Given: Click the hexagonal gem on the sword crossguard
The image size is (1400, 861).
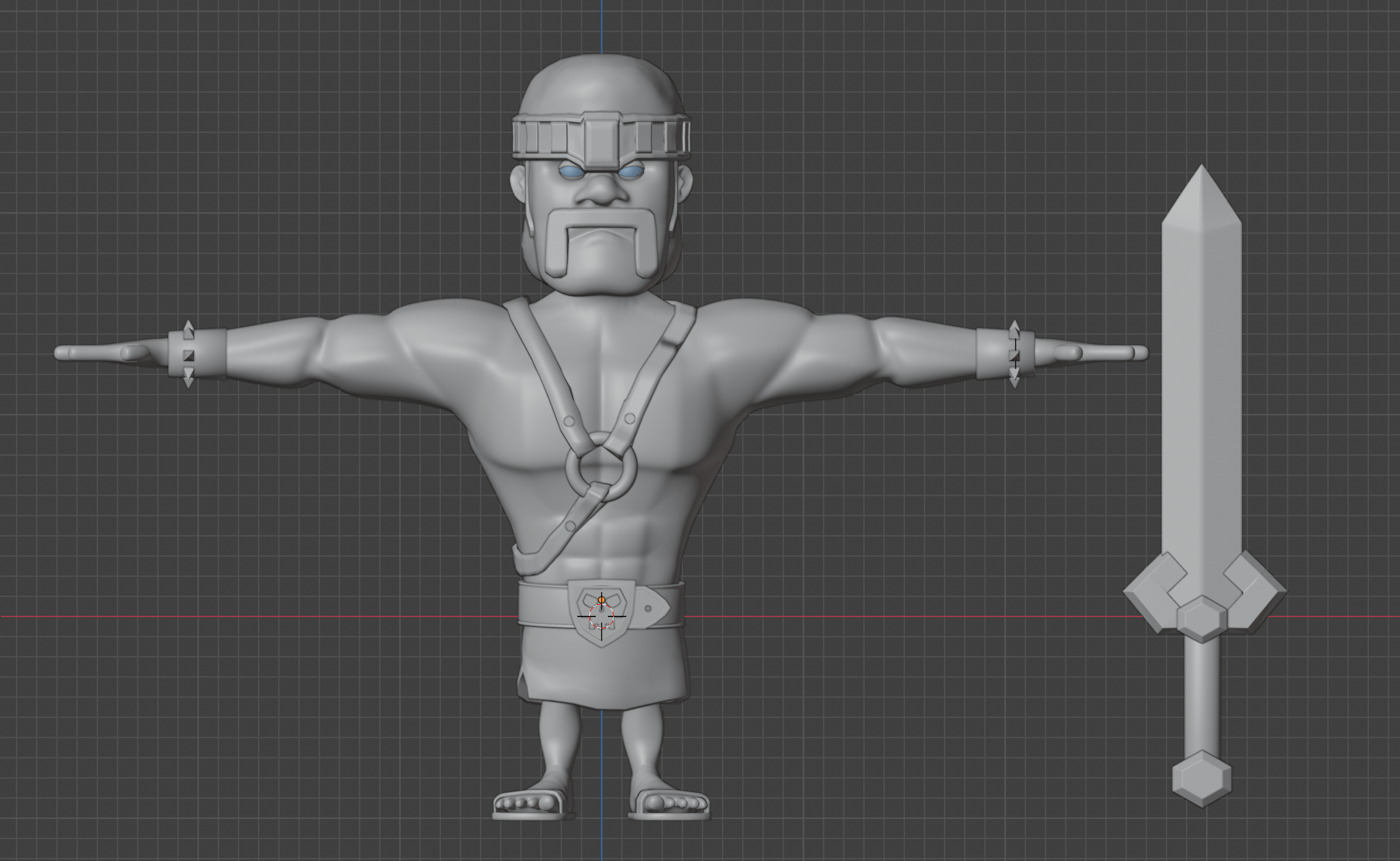Looking at the screenshot, I should 1201,618.
